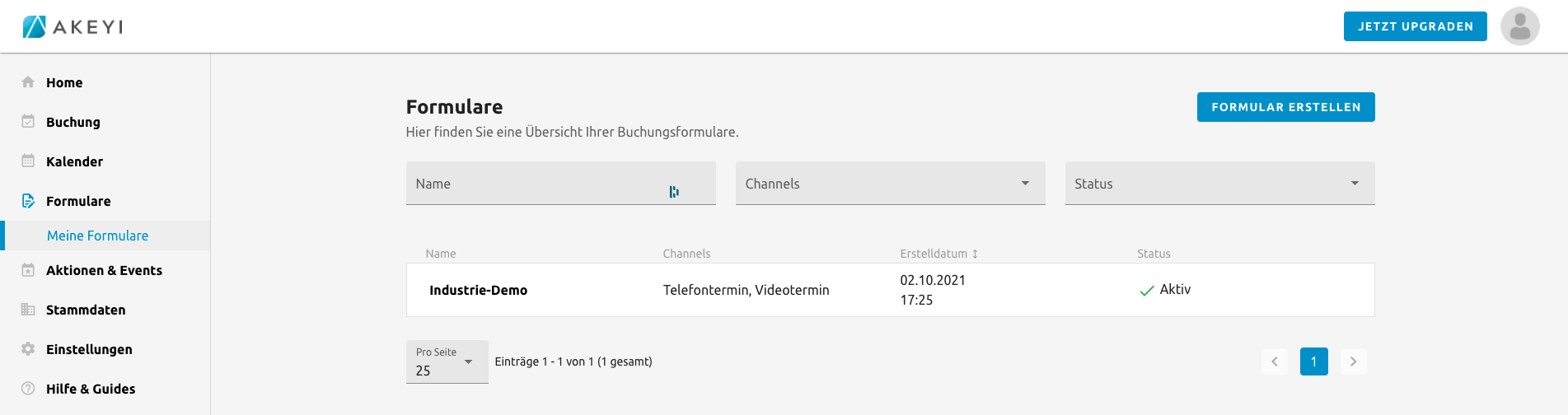This screenshot has height=415, width=1568.
Task: Click the Hilfe & Guides question icon
Action: [x=28, y=389]
